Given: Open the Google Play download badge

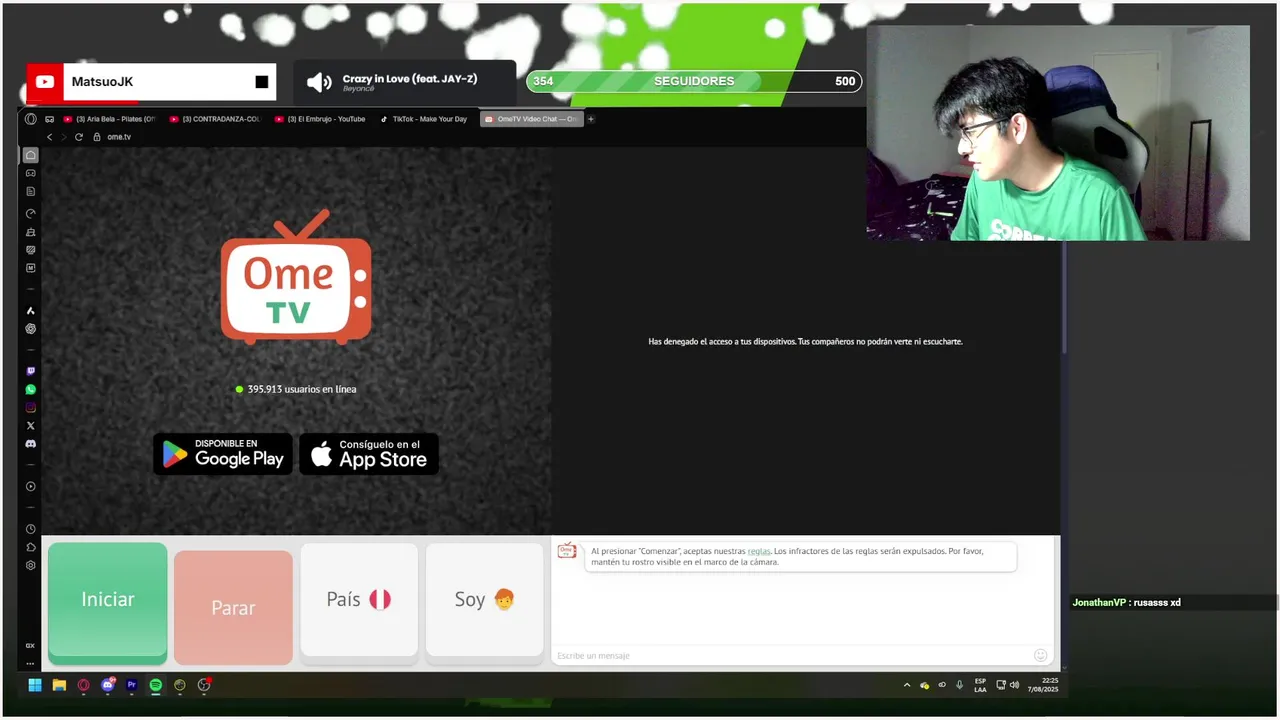Looking at the screenshot, I should (x=223, y=454).
